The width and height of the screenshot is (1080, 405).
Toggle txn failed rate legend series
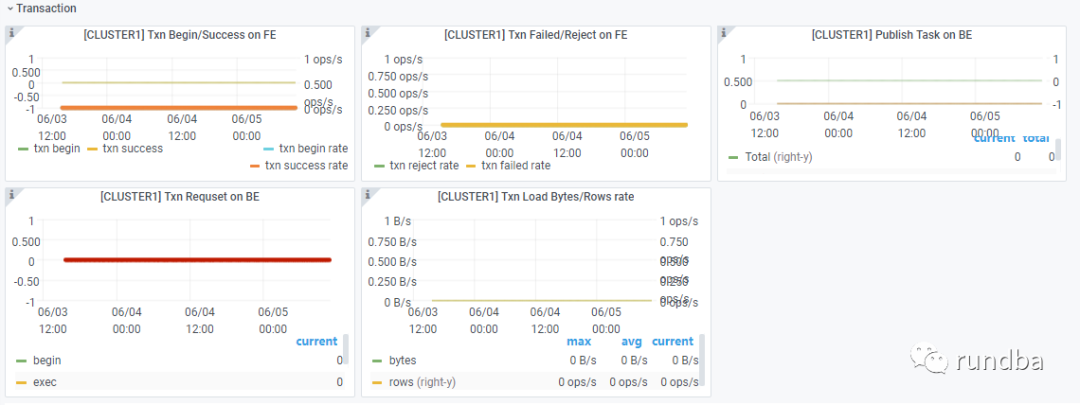pos(515,166)
